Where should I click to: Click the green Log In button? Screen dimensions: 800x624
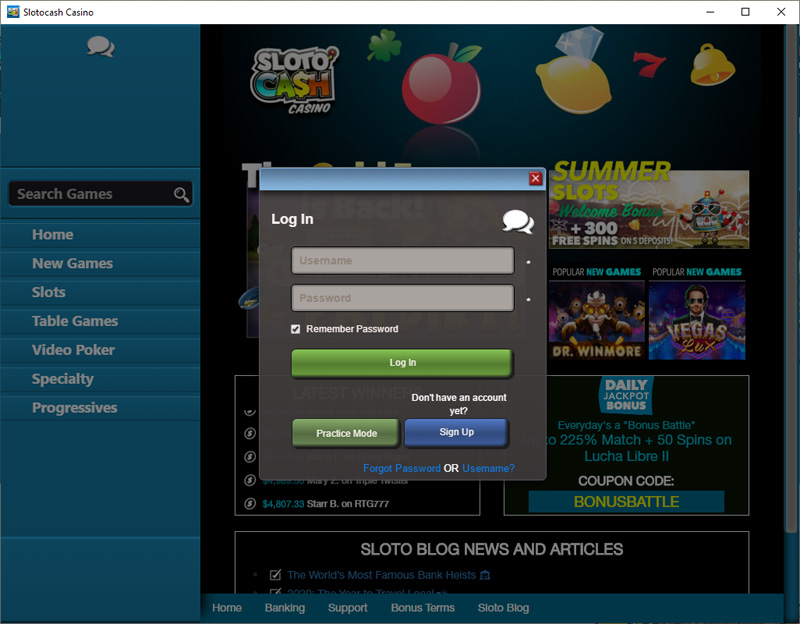(x=402, y=363)
